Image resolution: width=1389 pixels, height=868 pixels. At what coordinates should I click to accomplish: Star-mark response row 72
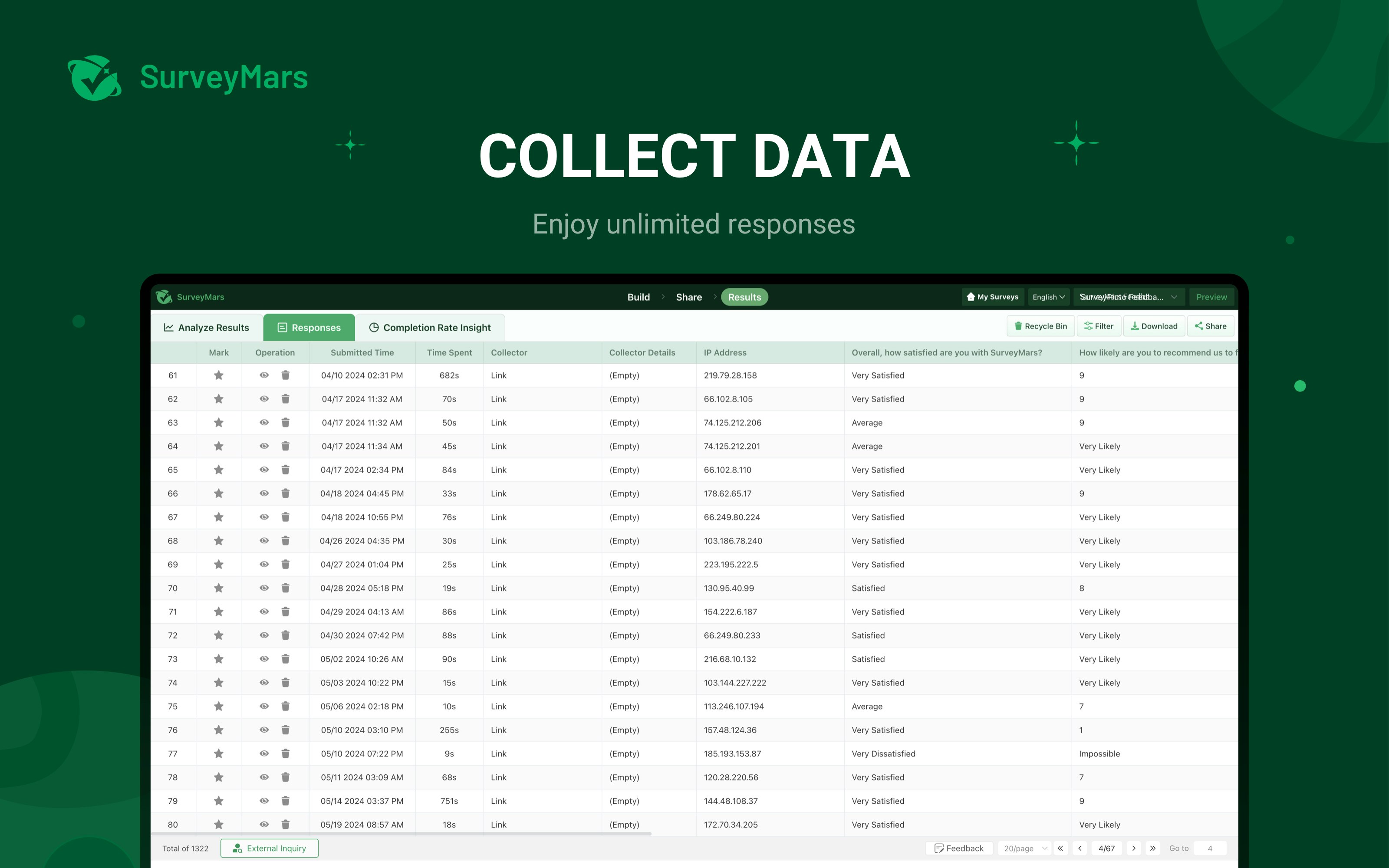point(219,635)
